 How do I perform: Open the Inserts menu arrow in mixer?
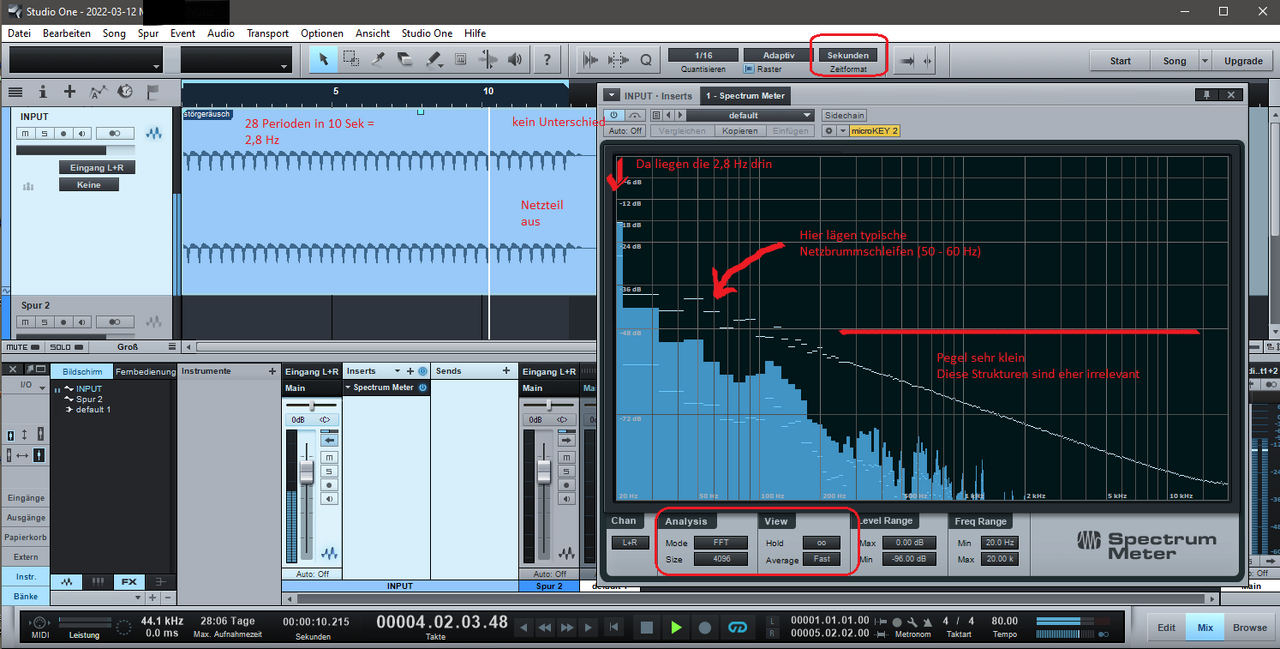pos(397,371)
